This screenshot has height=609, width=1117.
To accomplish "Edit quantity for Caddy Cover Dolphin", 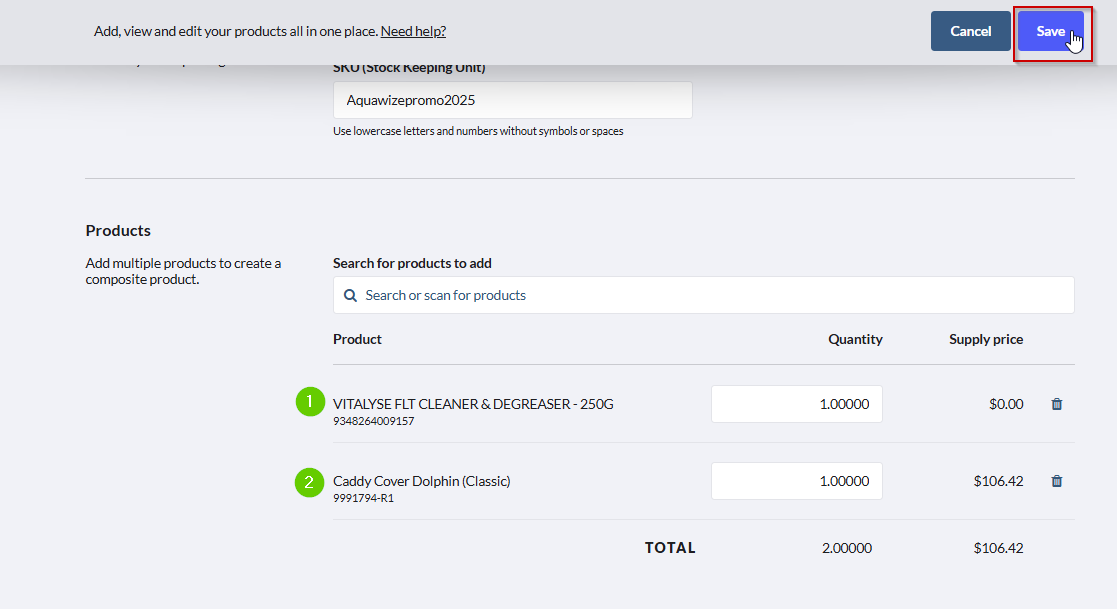I will [x=796, y=481].
